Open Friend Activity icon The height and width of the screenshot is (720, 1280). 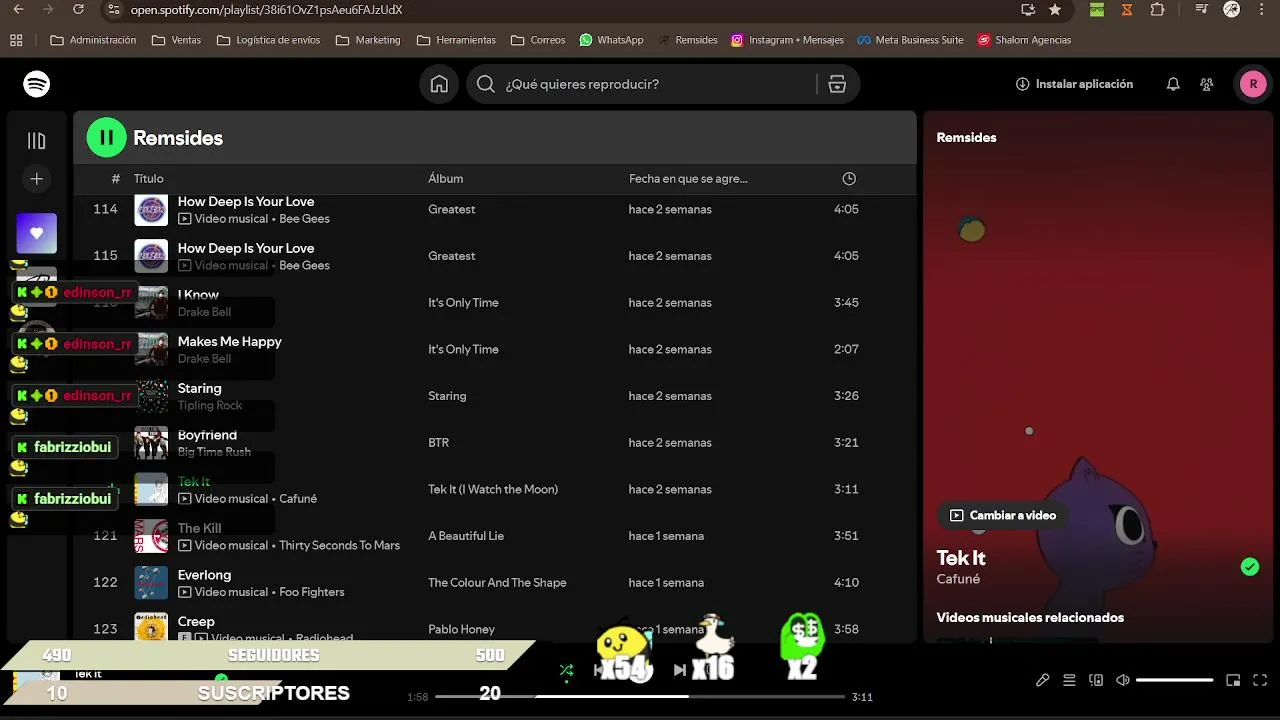pyautogui.click(x=1207, y=84)
